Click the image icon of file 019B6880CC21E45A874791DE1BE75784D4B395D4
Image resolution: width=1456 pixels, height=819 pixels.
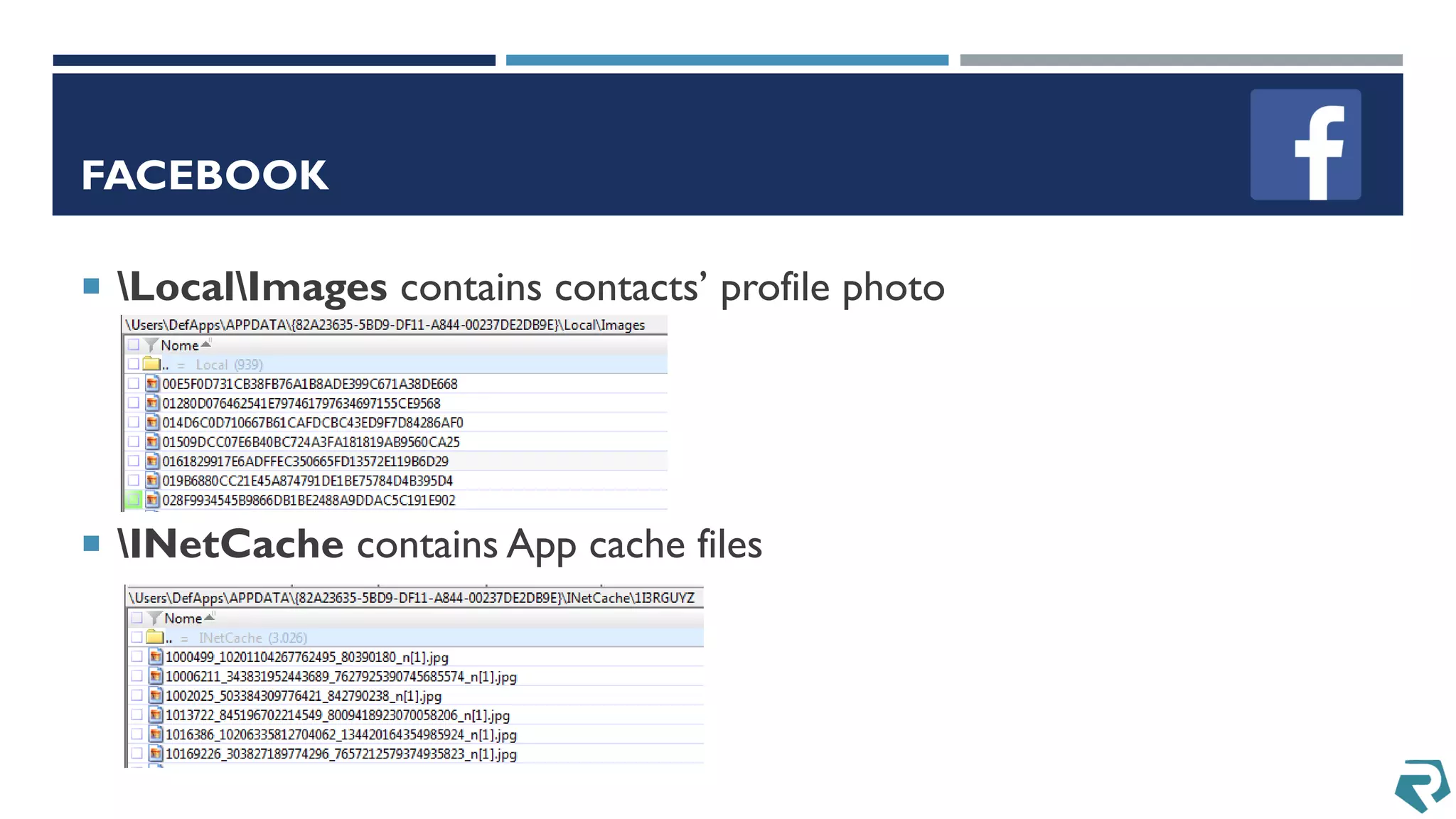tap(152, 481)
